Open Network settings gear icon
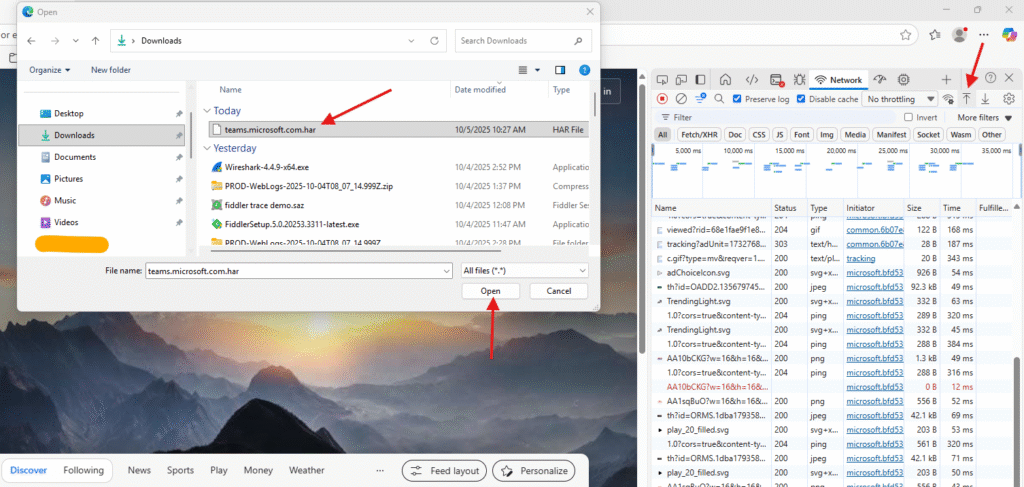Image resolution: width=1024 pixels, height=487 pixels. (x=1009, y=99)
